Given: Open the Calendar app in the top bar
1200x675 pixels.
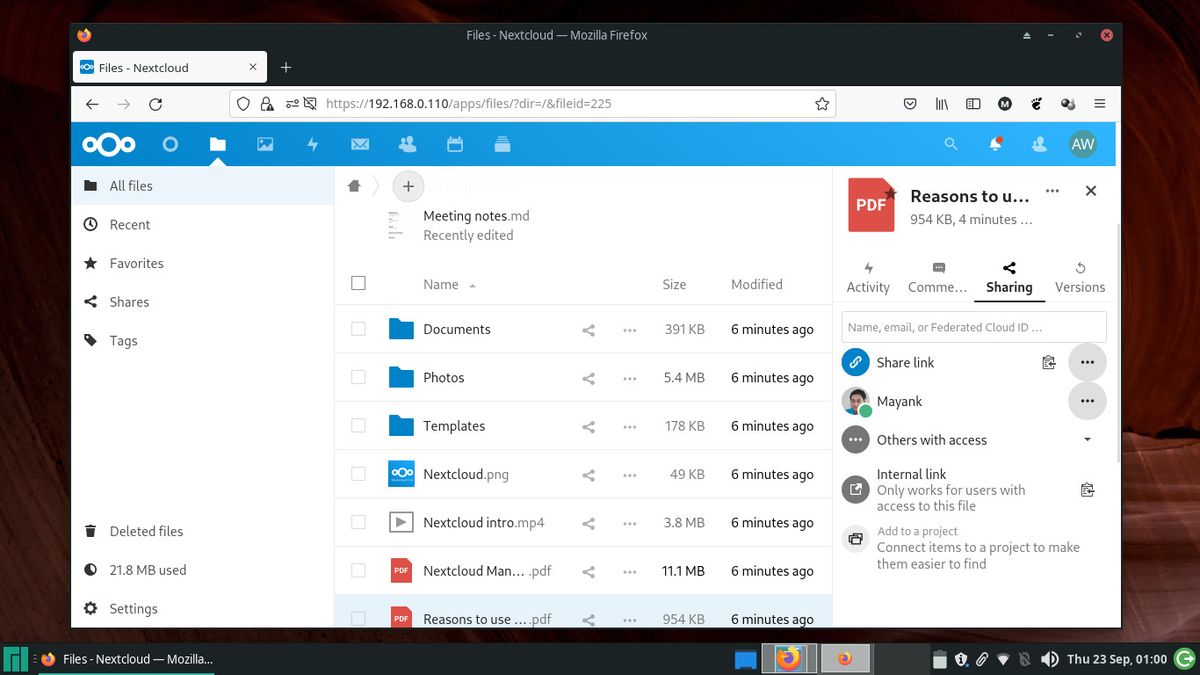Looking at the screenshot, I should pos(455,144).
